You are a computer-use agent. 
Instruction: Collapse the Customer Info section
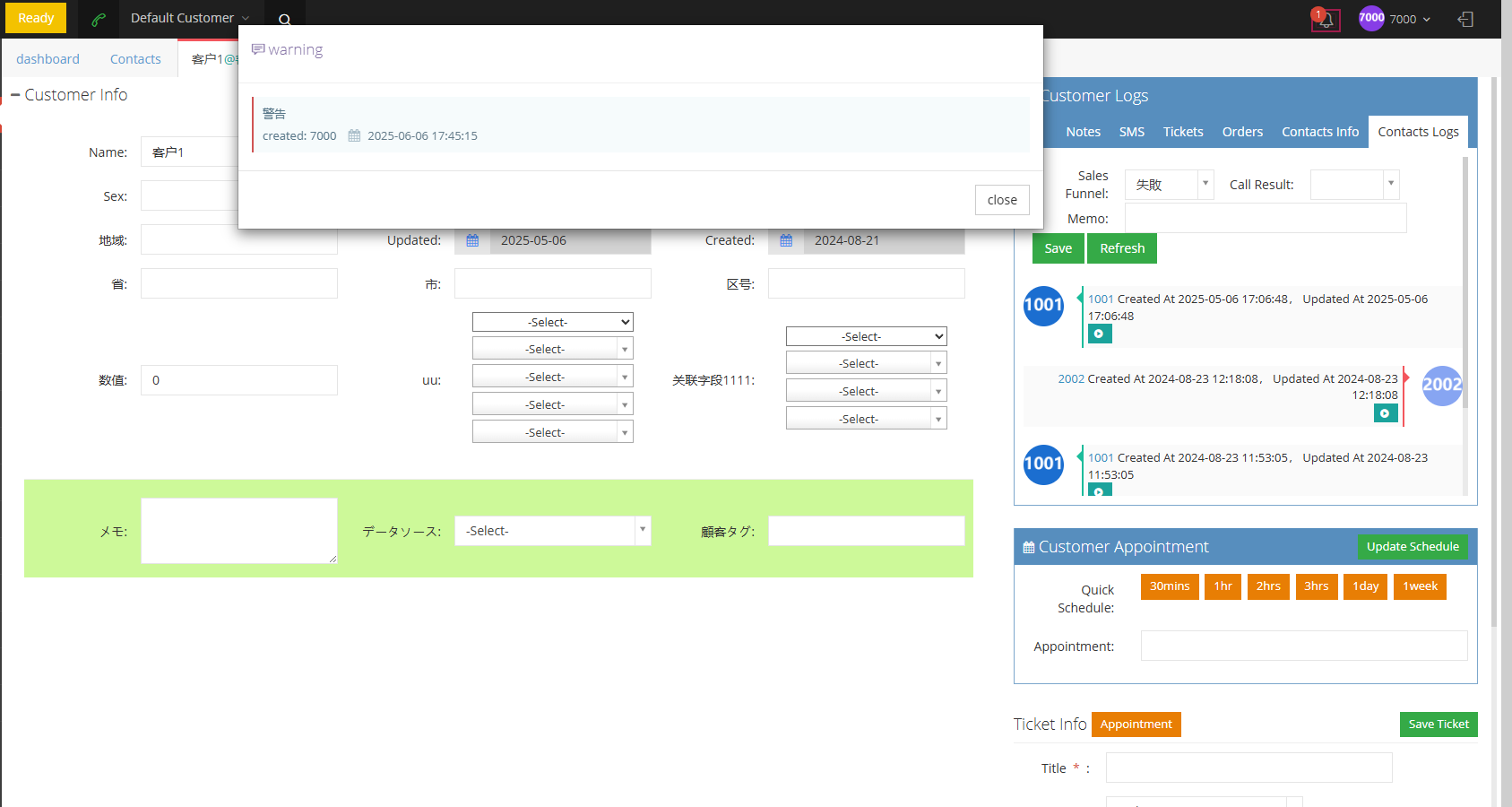(15, 95)
